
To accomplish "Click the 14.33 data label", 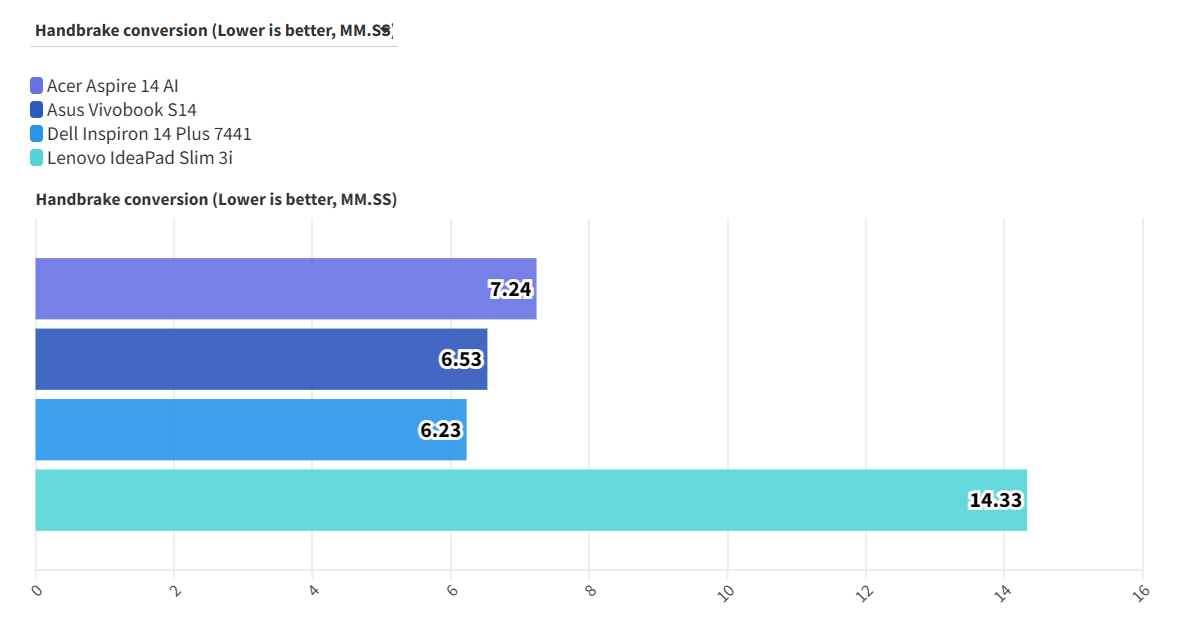I will (996, 500).
